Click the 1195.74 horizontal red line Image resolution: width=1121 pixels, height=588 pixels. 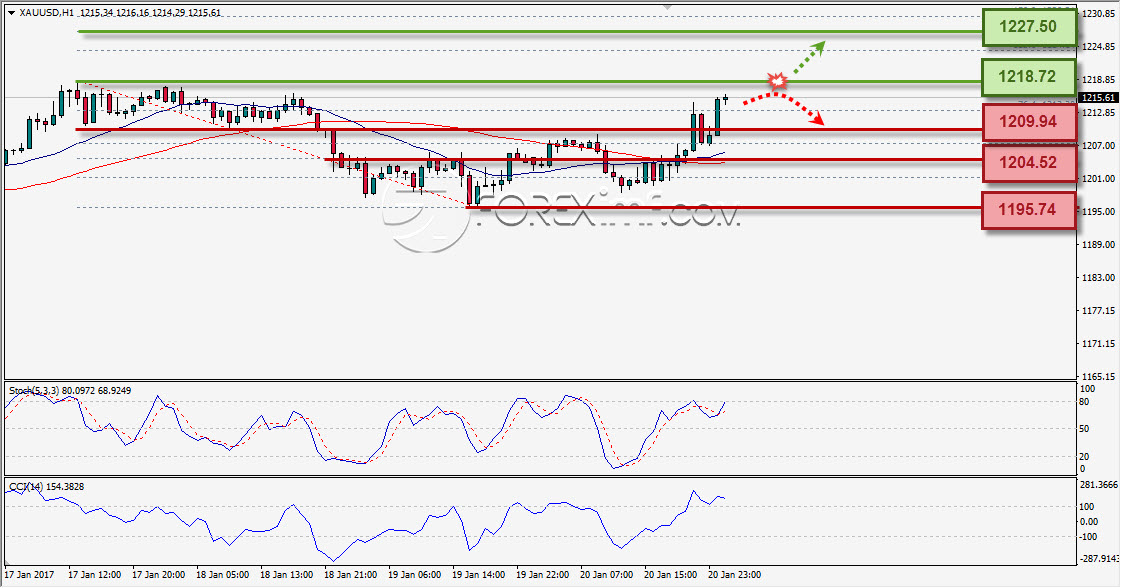[x=724, y=207]
